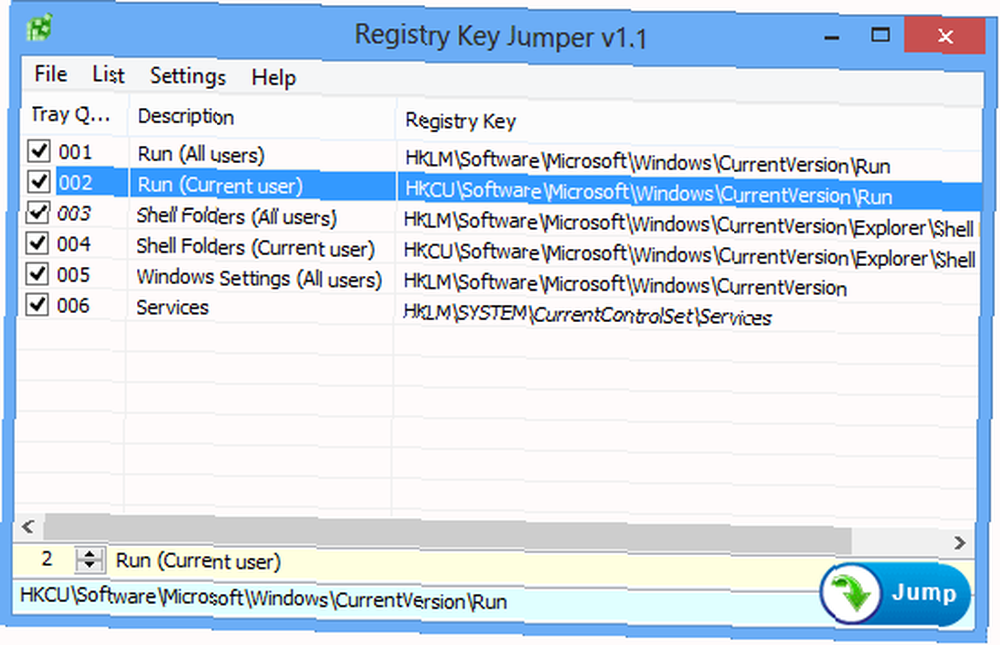Click the item number stepper arrows
Screen dimensions: 1000x645
89,560
